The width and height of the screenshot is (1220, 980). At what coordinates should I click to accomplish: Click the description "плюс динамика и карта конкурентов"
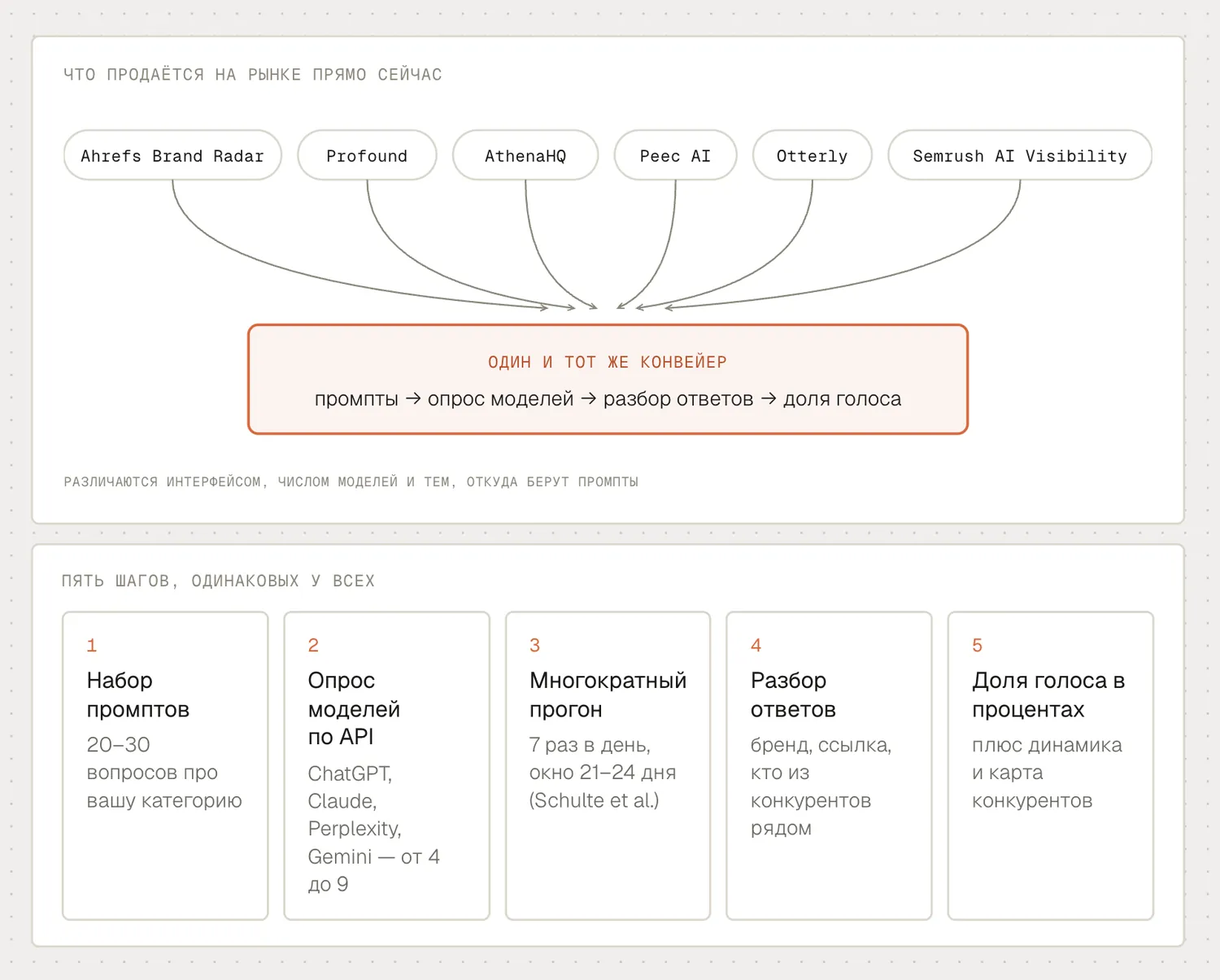click(1047, 773)
